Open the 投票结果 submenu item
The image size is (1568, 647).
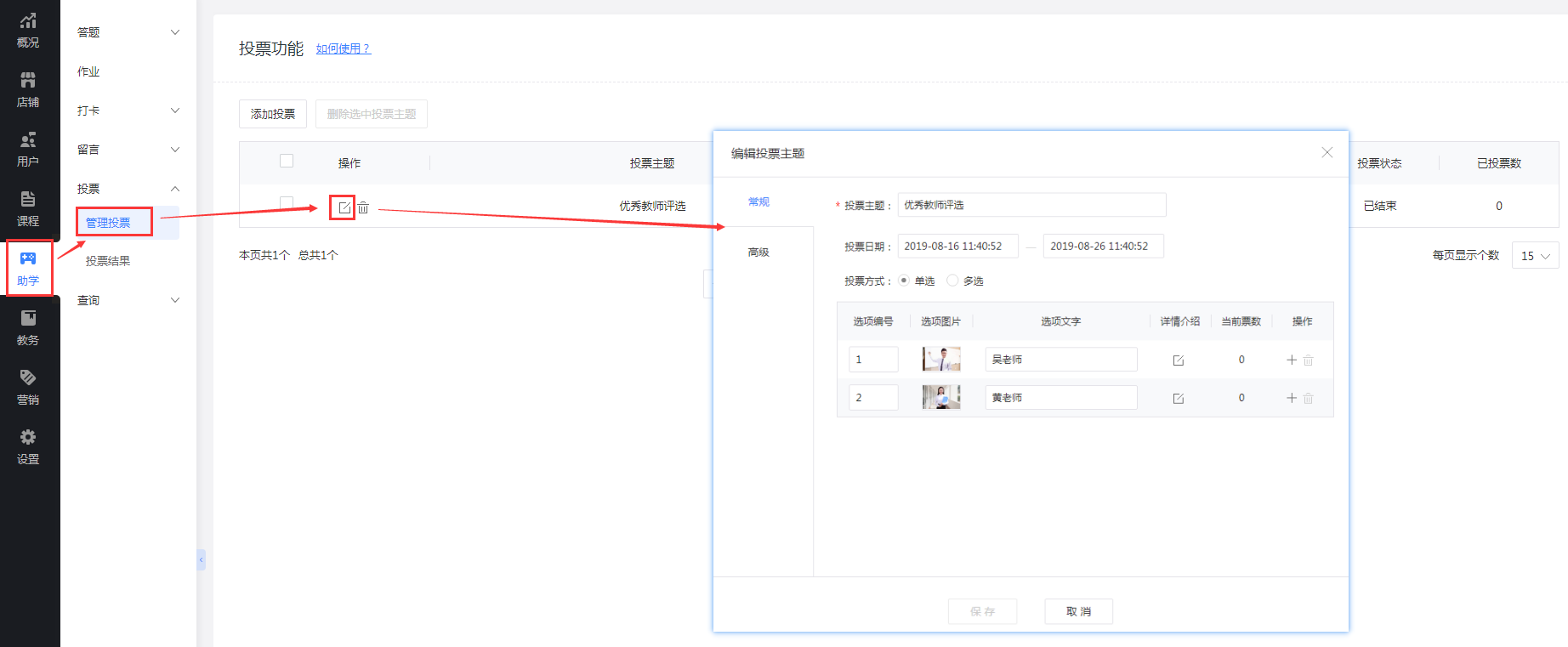pos(108,261)
